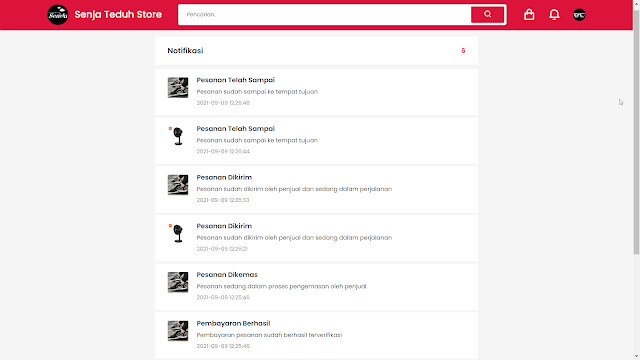
Task: Open the notification bell icon
Action: pos(554,15)
